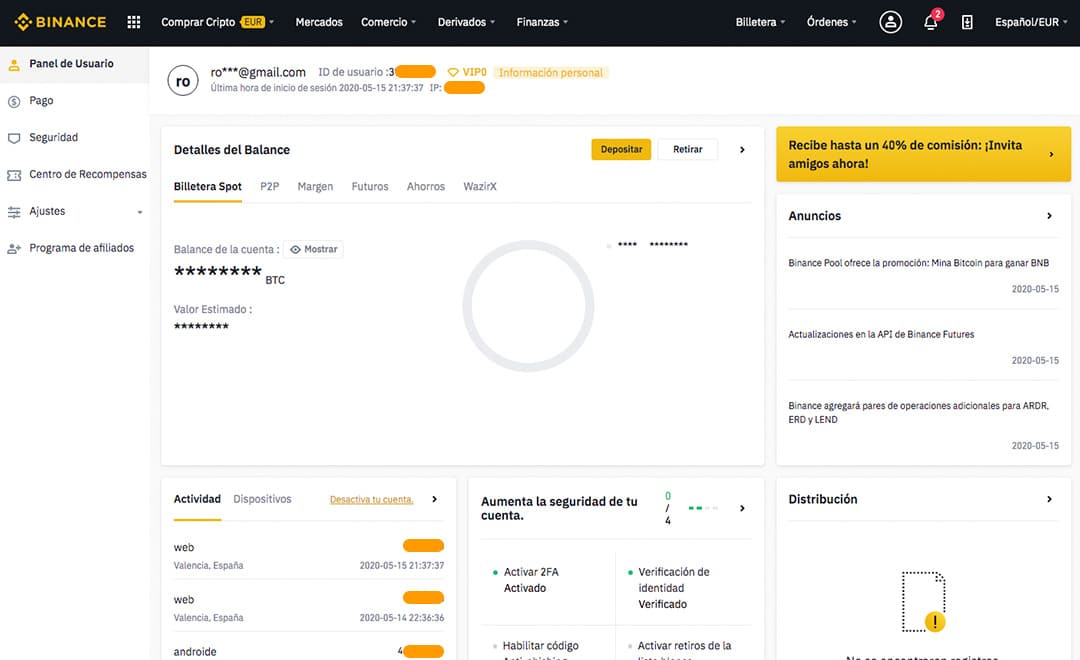The width and height of the screenshot is (1080, 660).
Task: Switch to Dispositivos tab
Action: pyautogui.click(x=262, y=499)
